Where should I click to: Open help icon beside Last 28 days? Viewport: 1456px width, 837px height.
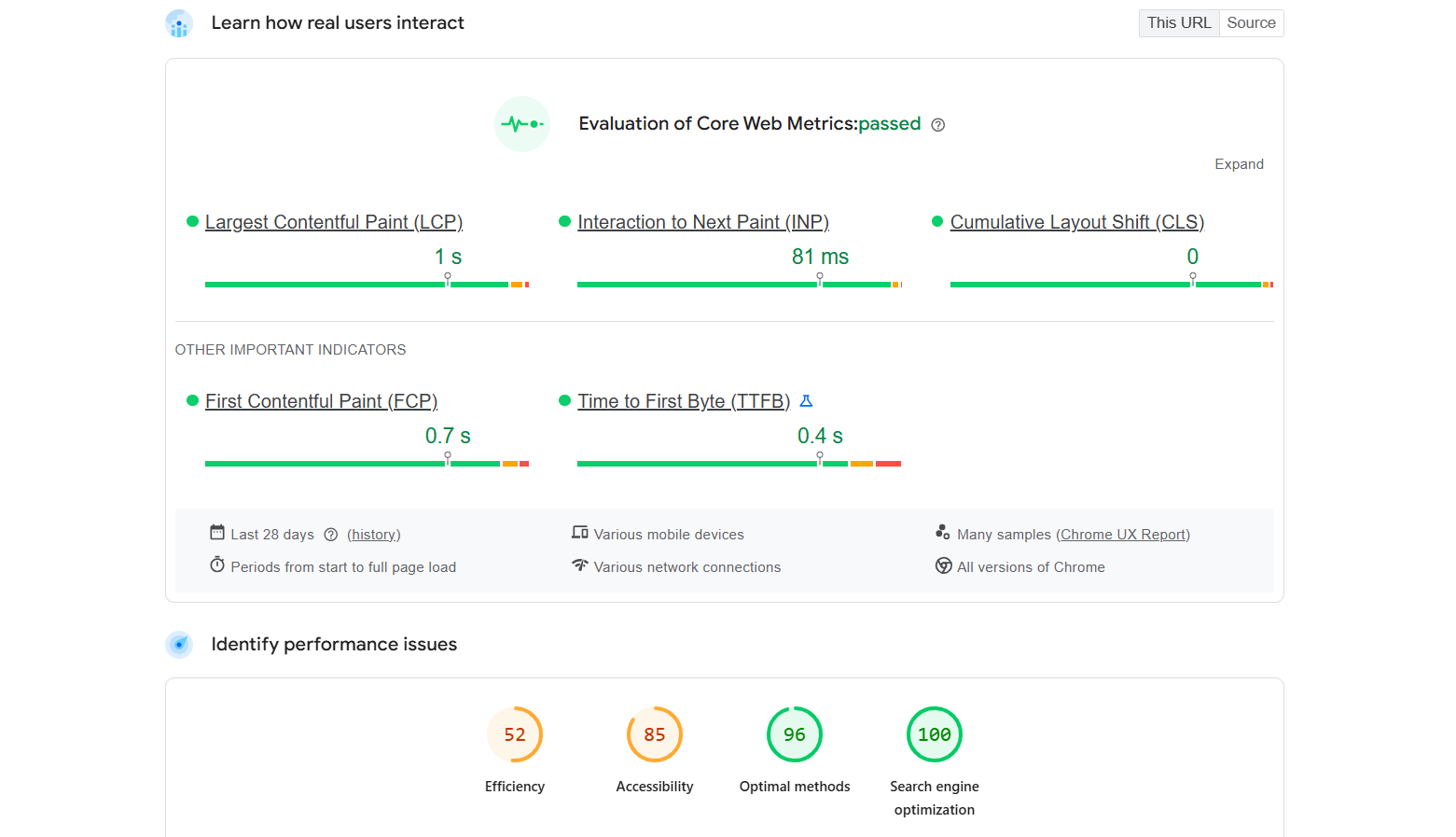(331, 535)
